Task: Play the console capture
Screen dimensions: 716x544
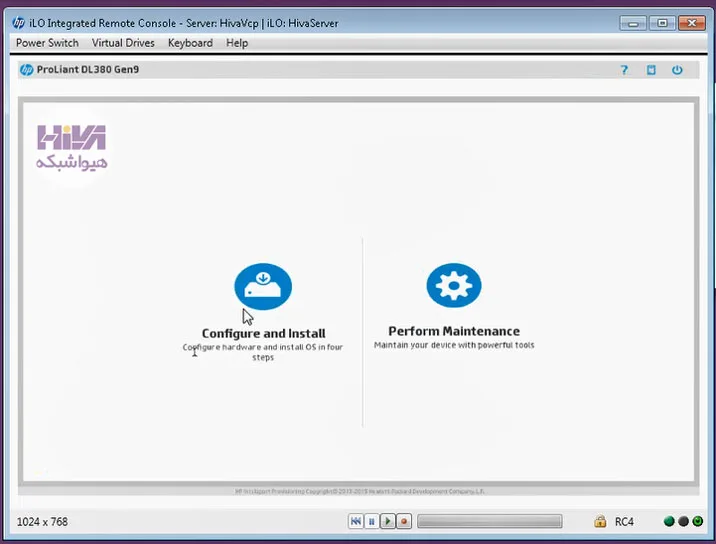Action: (388, 521)
